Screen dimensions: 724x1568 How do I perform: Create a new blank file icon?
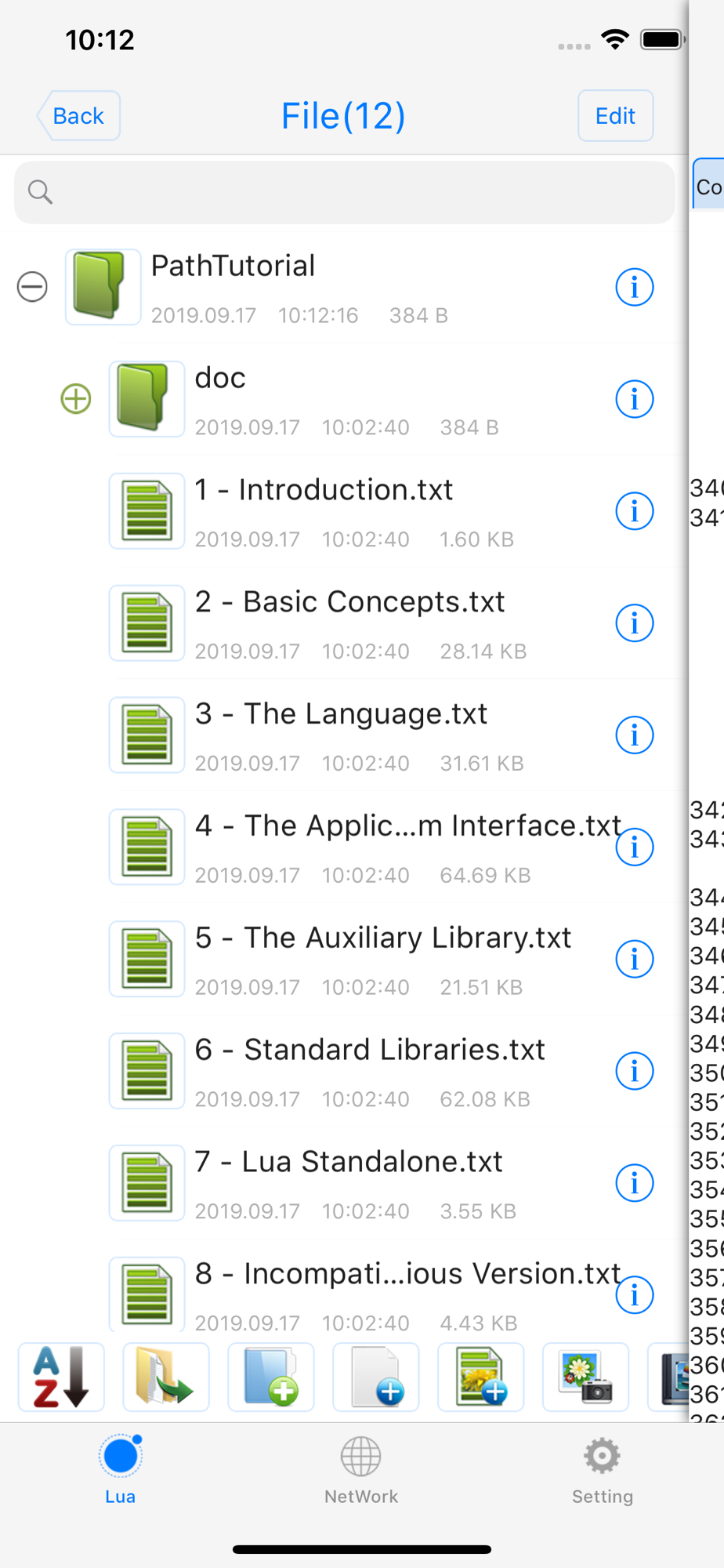[x=376, y=1377]
